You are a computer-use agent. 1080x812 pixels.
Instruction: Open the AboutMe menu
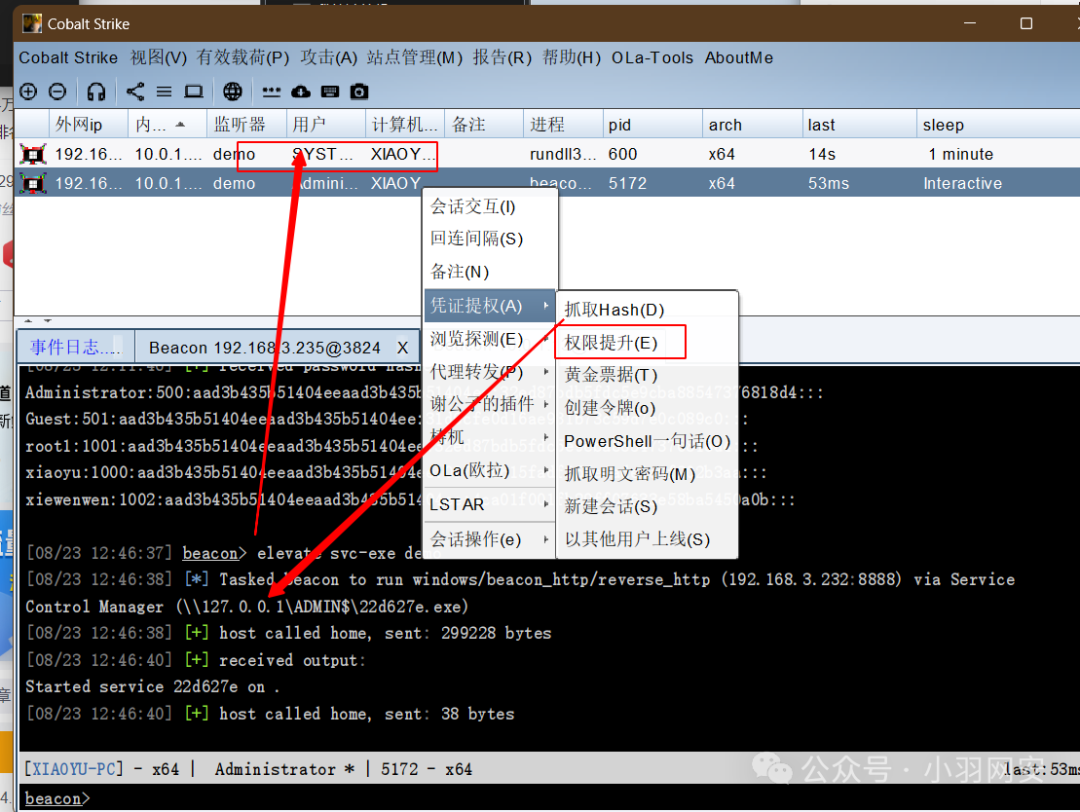739,58
